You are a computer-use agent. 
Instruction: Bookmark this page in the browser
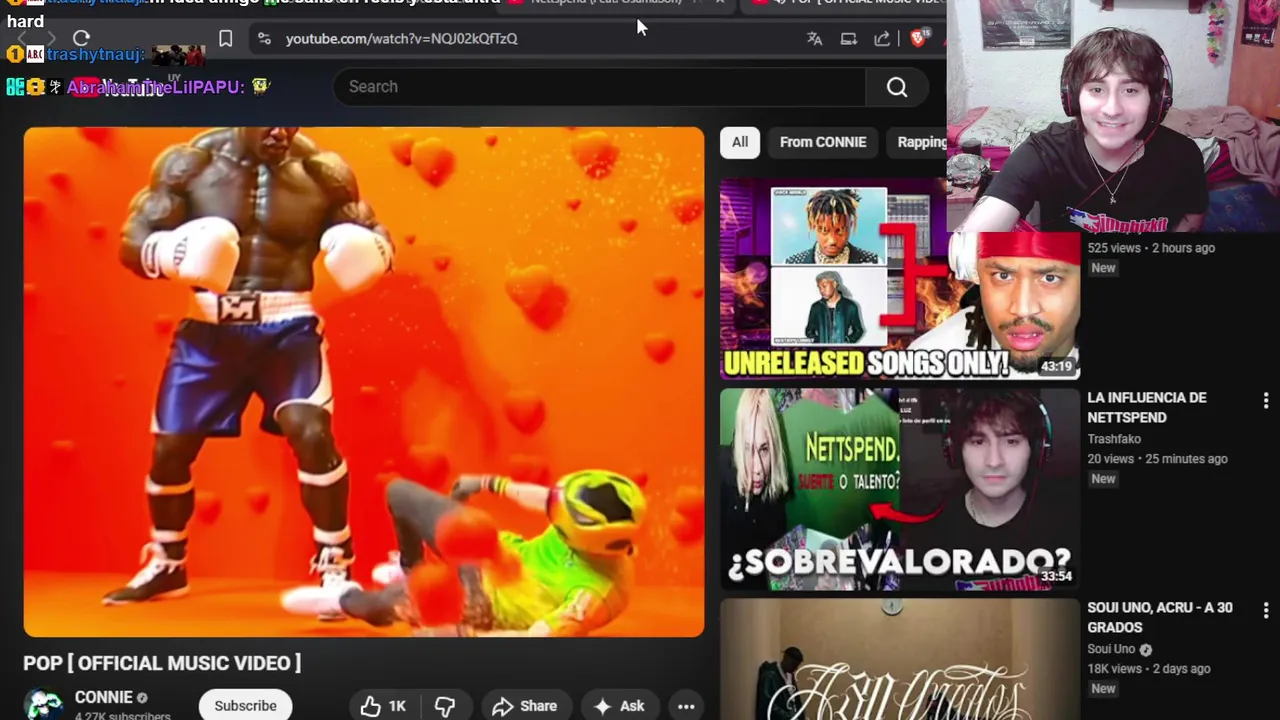click(x=225, y=38)
